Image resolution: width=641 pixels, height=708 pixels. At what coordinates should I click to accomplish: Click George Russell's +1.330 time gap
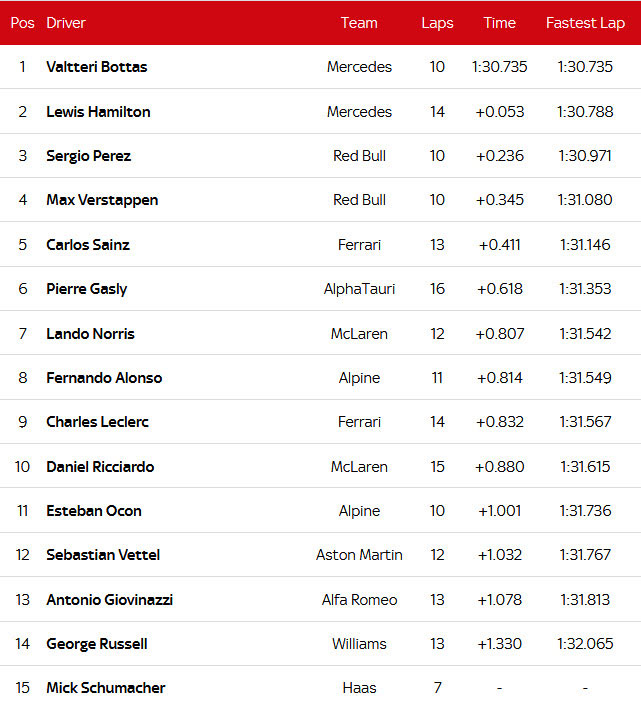click(499, 644)
